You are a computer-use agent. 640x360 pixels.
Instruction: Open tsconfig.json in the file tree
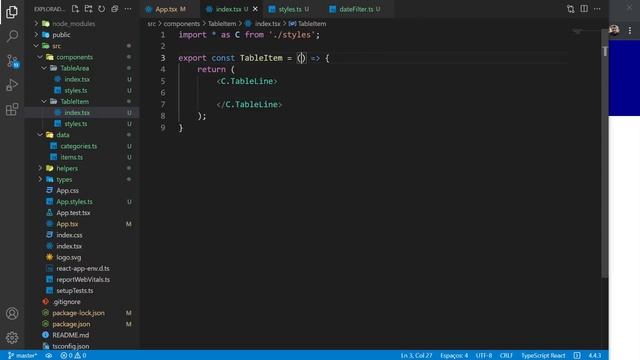(x=71, y=346)
